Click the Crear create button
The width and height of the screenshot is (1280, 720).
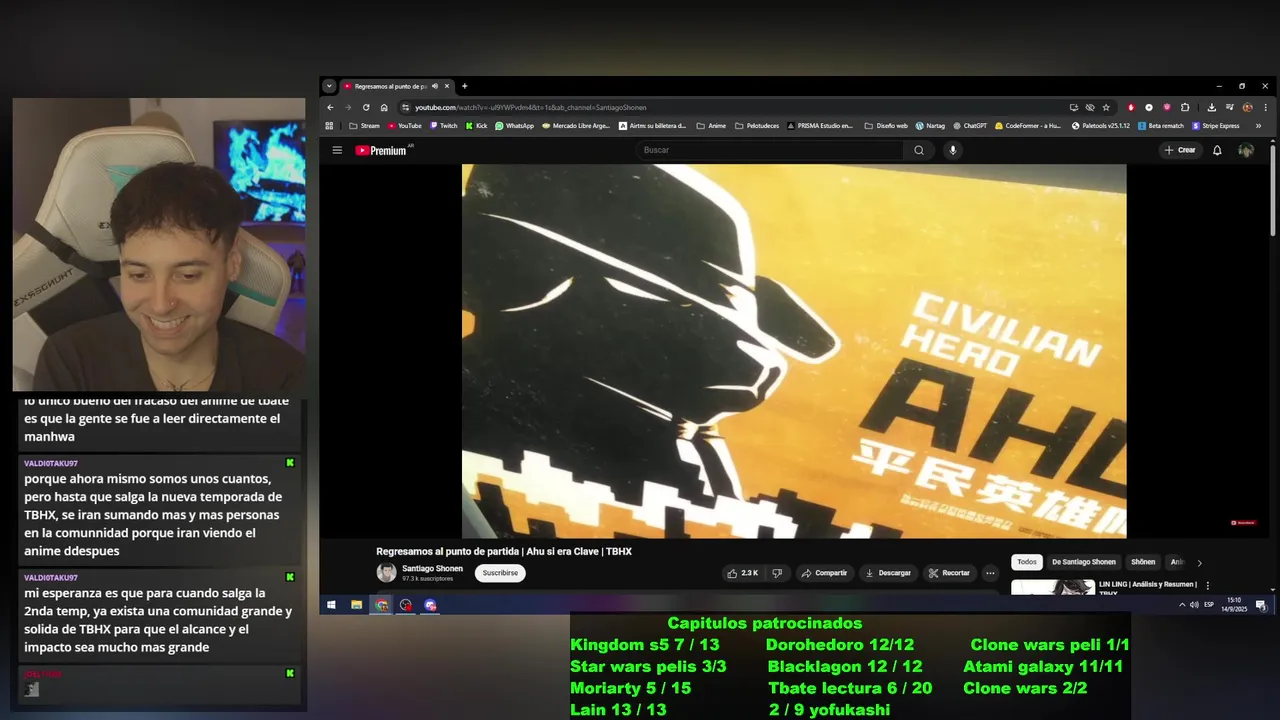(x=1180, y=150)
